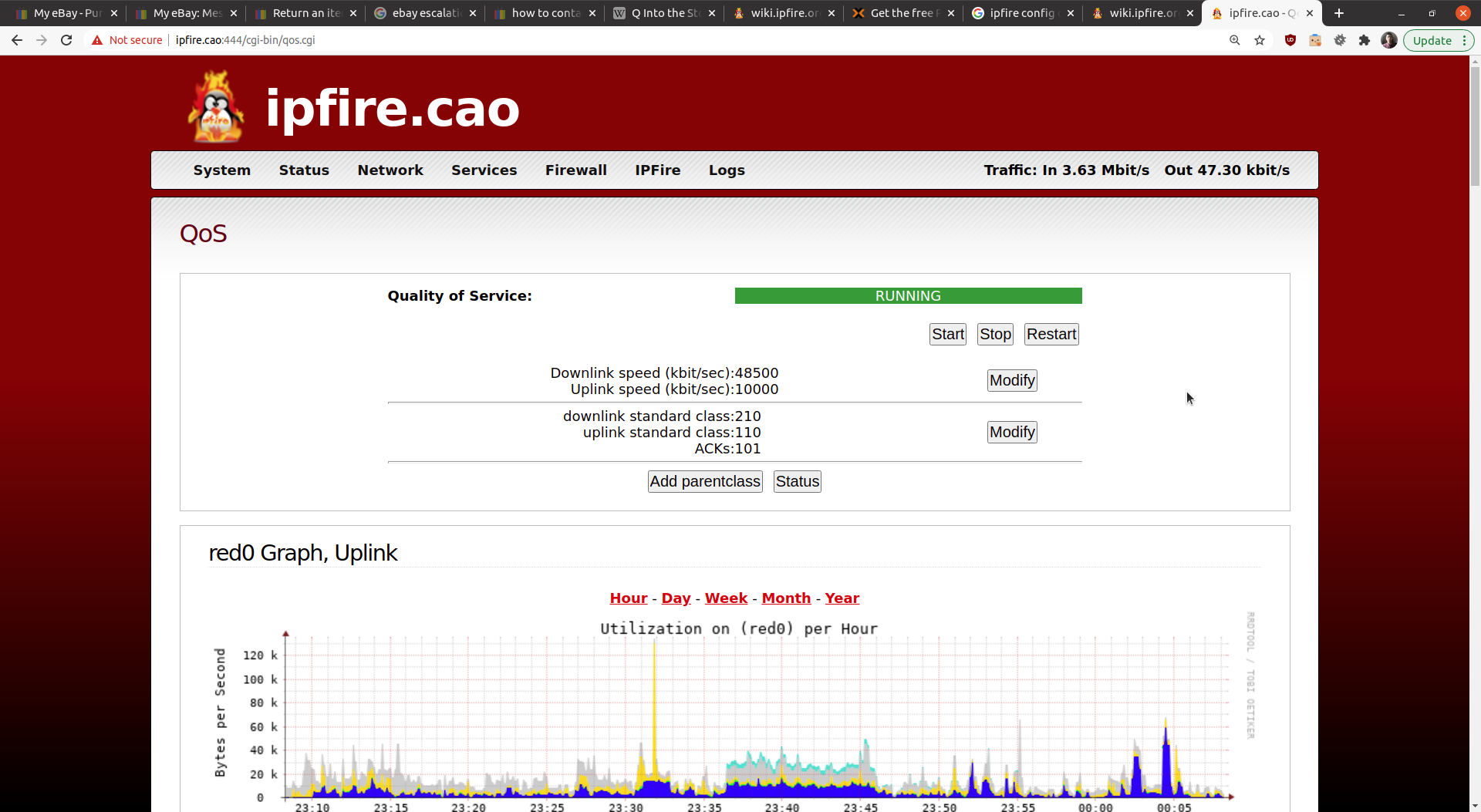This screenshot has height=812, width=1481.
Task: Click the Add parentclass button
Action: click(705, 481)
